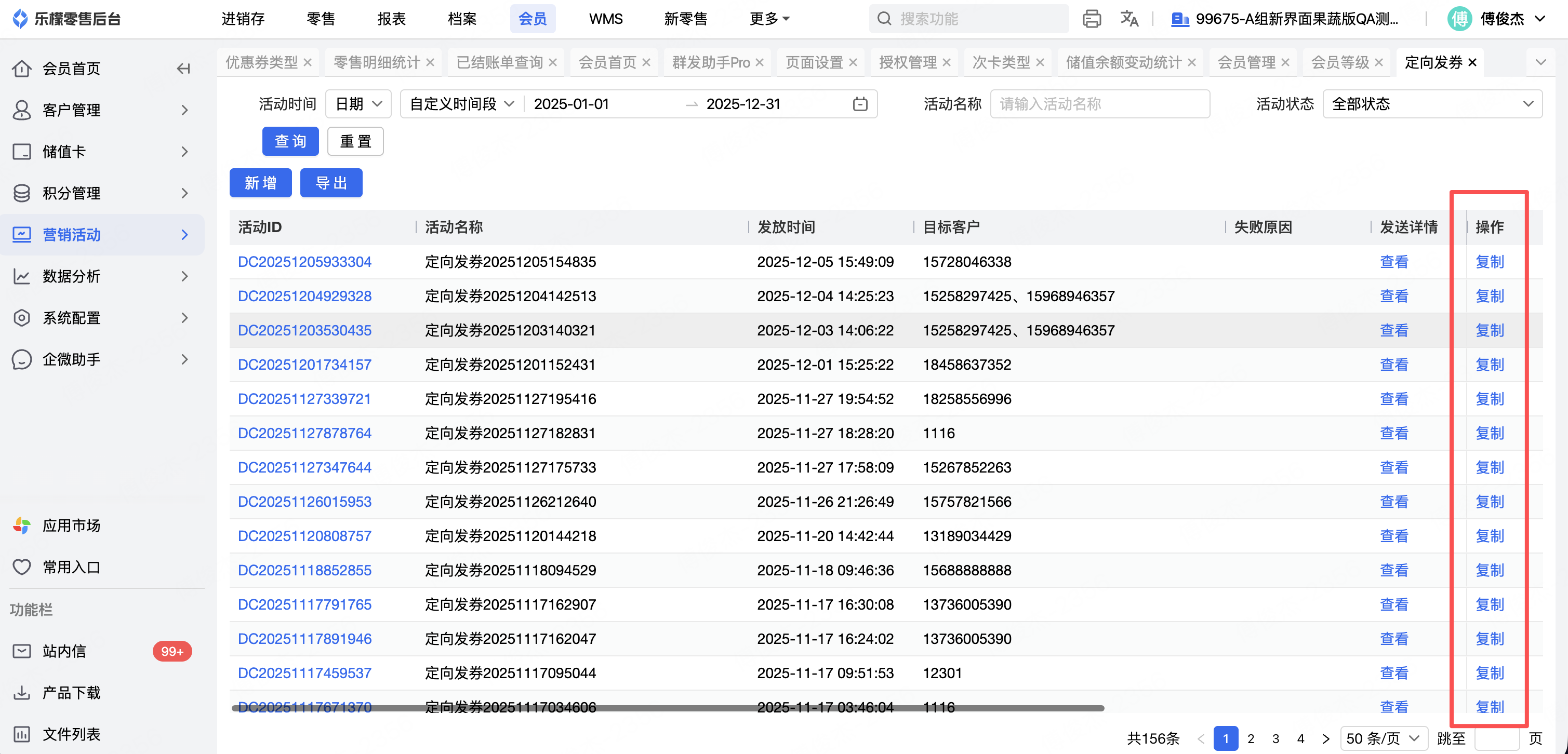The image size is (1568, 754).
Task: Open 应用市场 in sidebar
Action: 71,525
